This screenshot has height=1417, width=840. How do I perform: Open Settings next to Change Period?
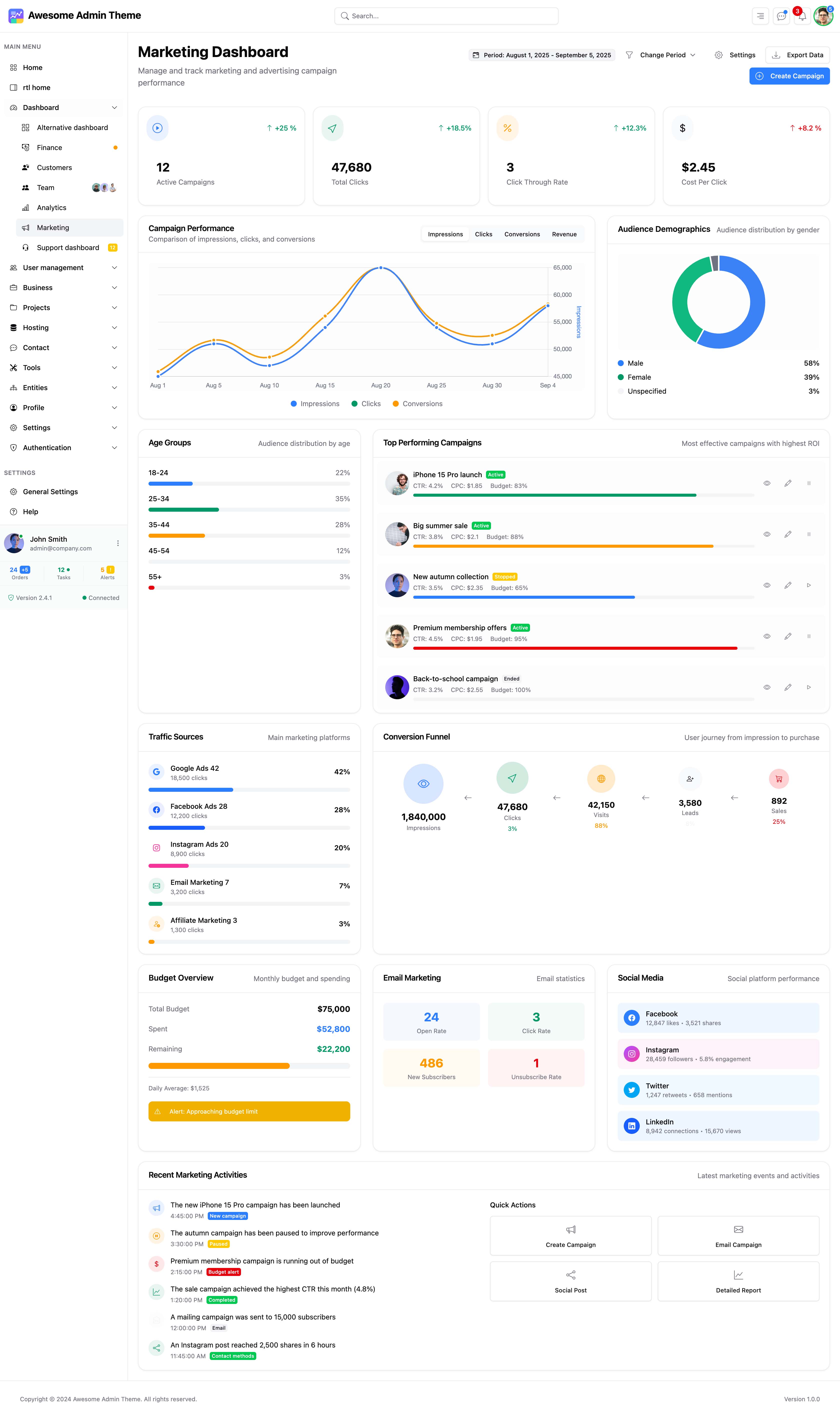tap(735, 55)
